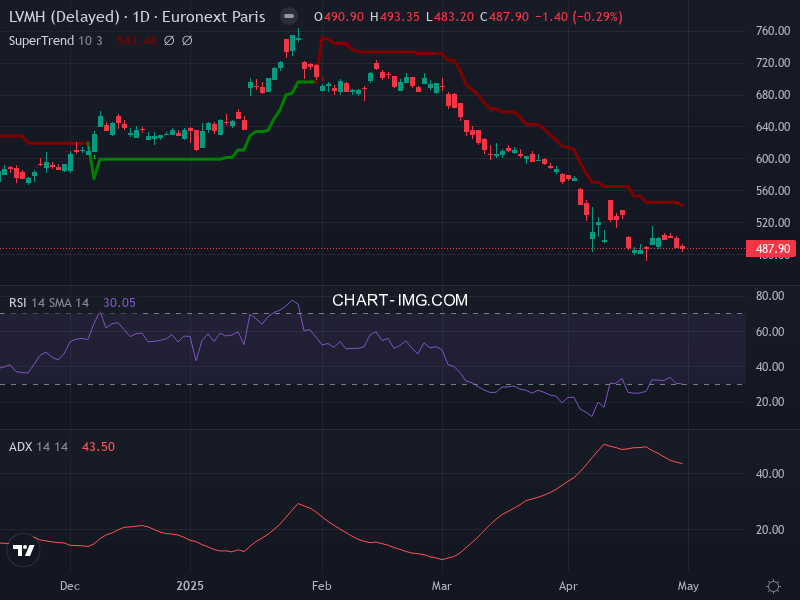The height and width of the screenshot is (600, 800).
Task: Click 520.00 on the price scale
Action: [x=773, y=222]
